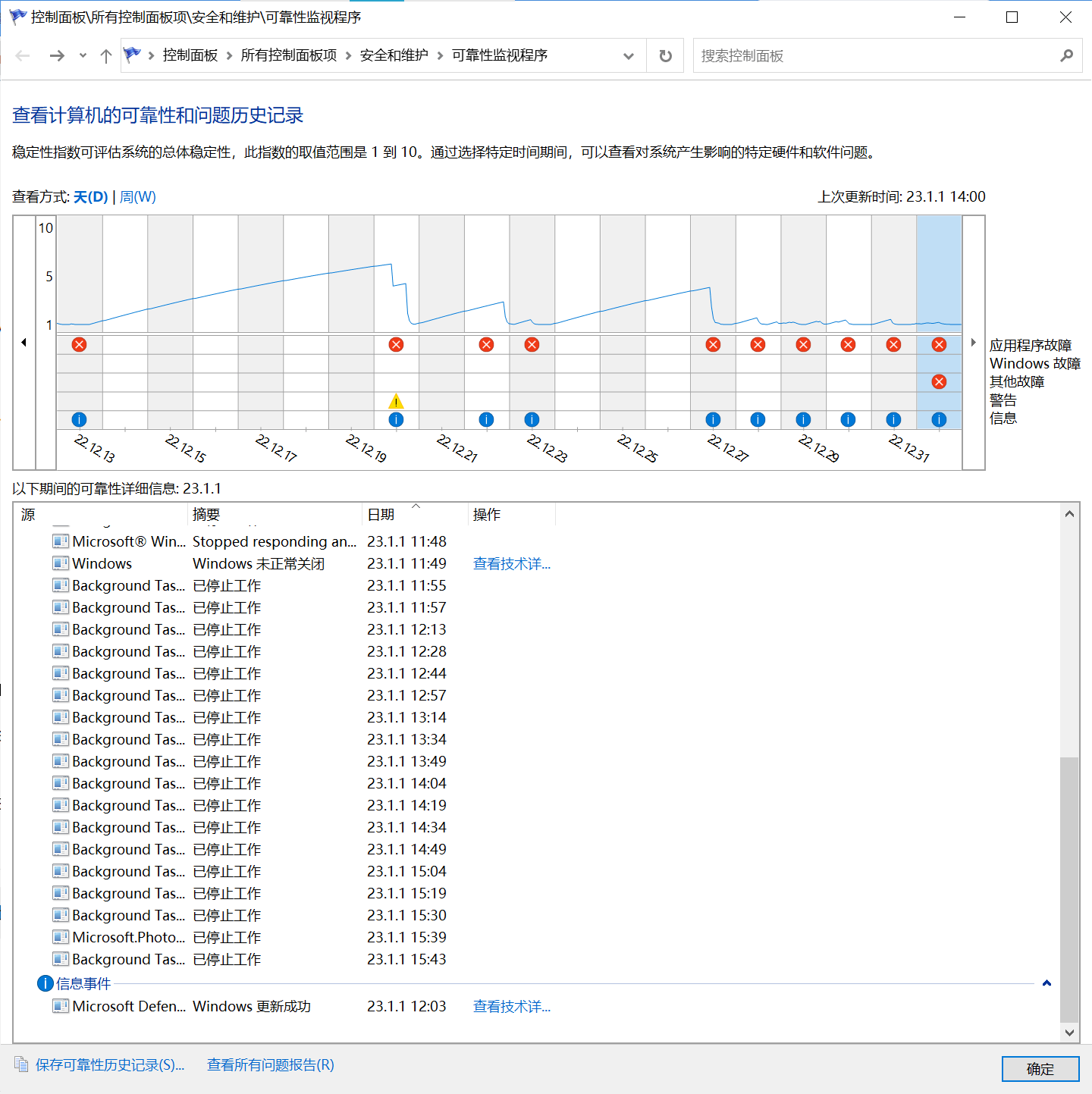The width and height of the screenshot is (1092, 1094).
Task: Switch view to 周(W)
Action: coord(138,197)
